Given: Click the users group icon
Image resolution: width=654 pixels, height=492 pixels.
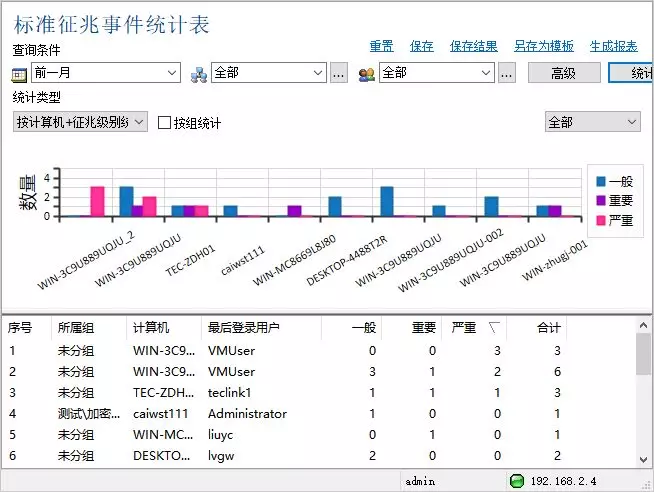Looking at the screenshot, I should (x=367, y=75).
